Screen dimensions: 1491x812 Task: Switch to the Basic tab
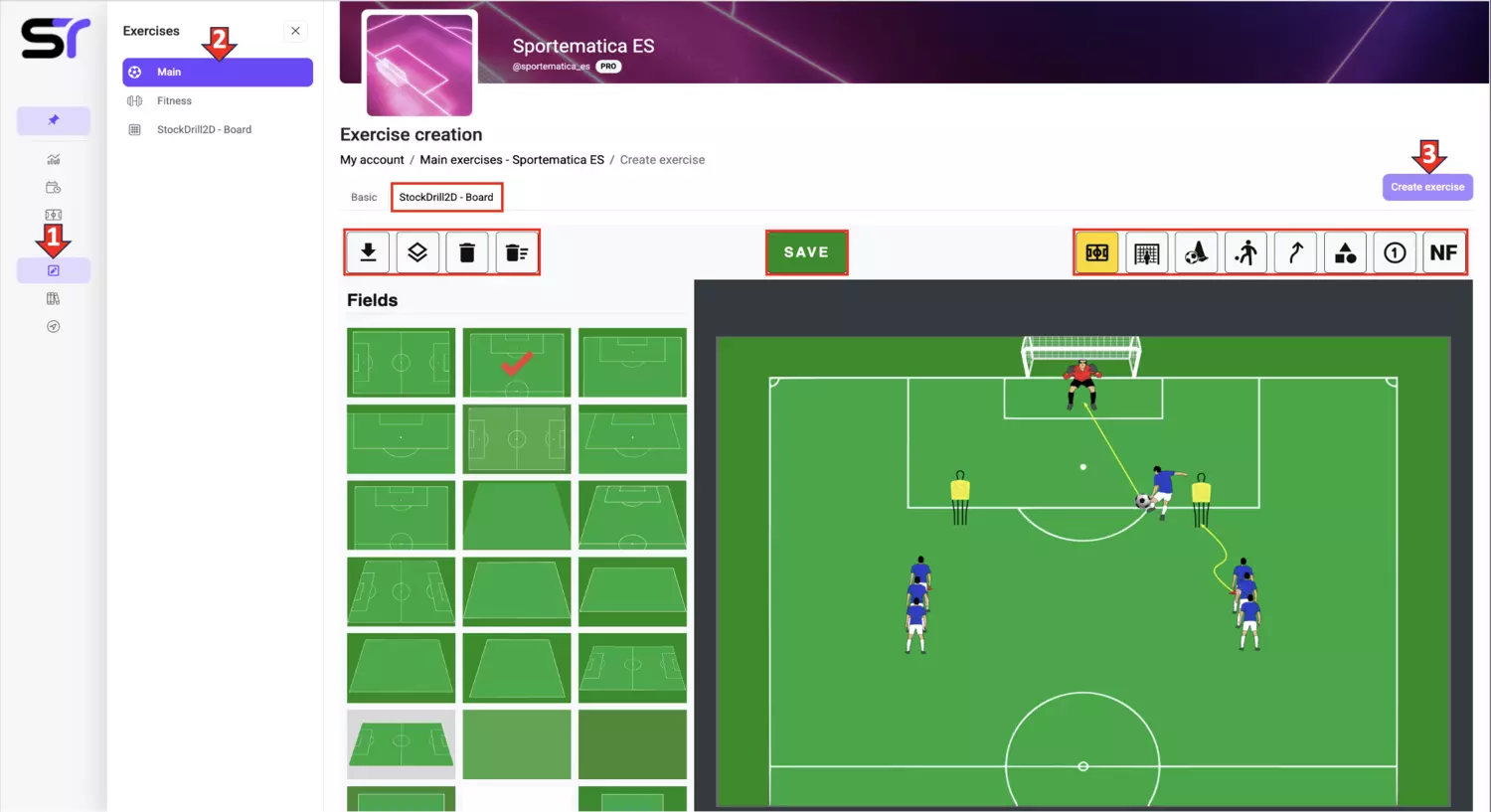[x=364, y=197]
